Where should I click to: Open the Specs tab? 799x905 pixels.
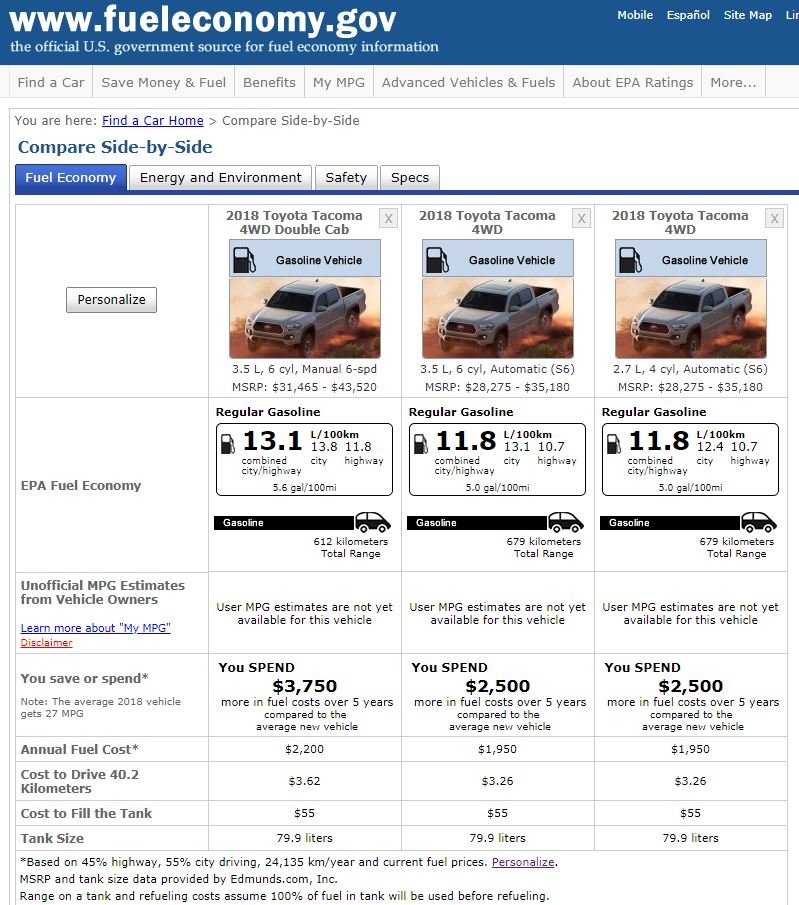pyautogui.click(x=410, y=178)
